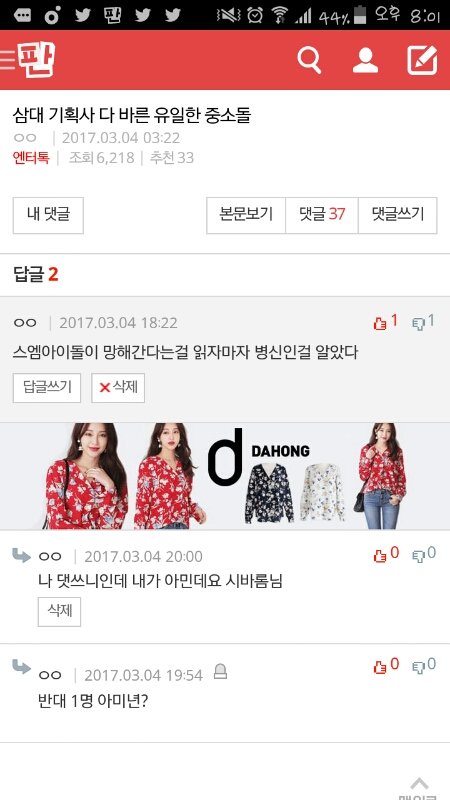Downvote the 19:54 reply

(424, 665)
